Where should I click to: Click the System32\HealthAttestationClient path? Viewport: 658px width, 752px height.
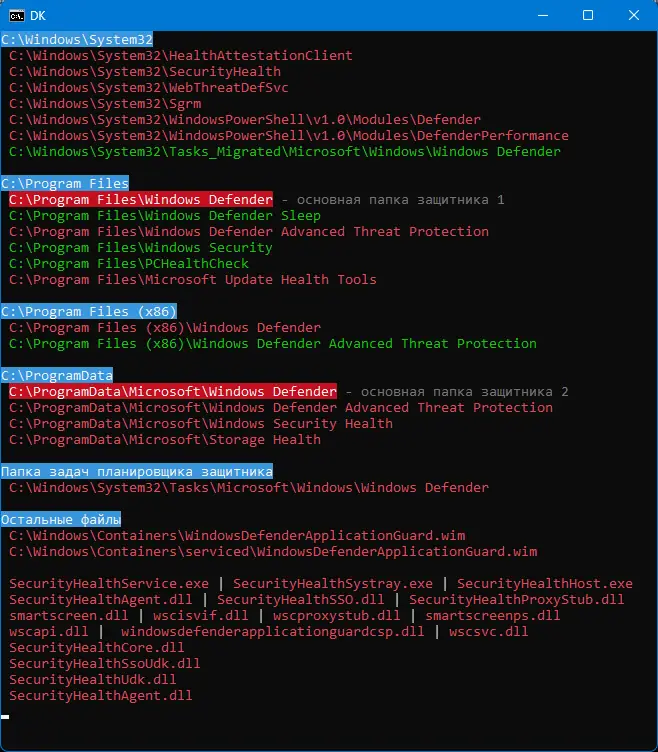(x=181, y=56)
